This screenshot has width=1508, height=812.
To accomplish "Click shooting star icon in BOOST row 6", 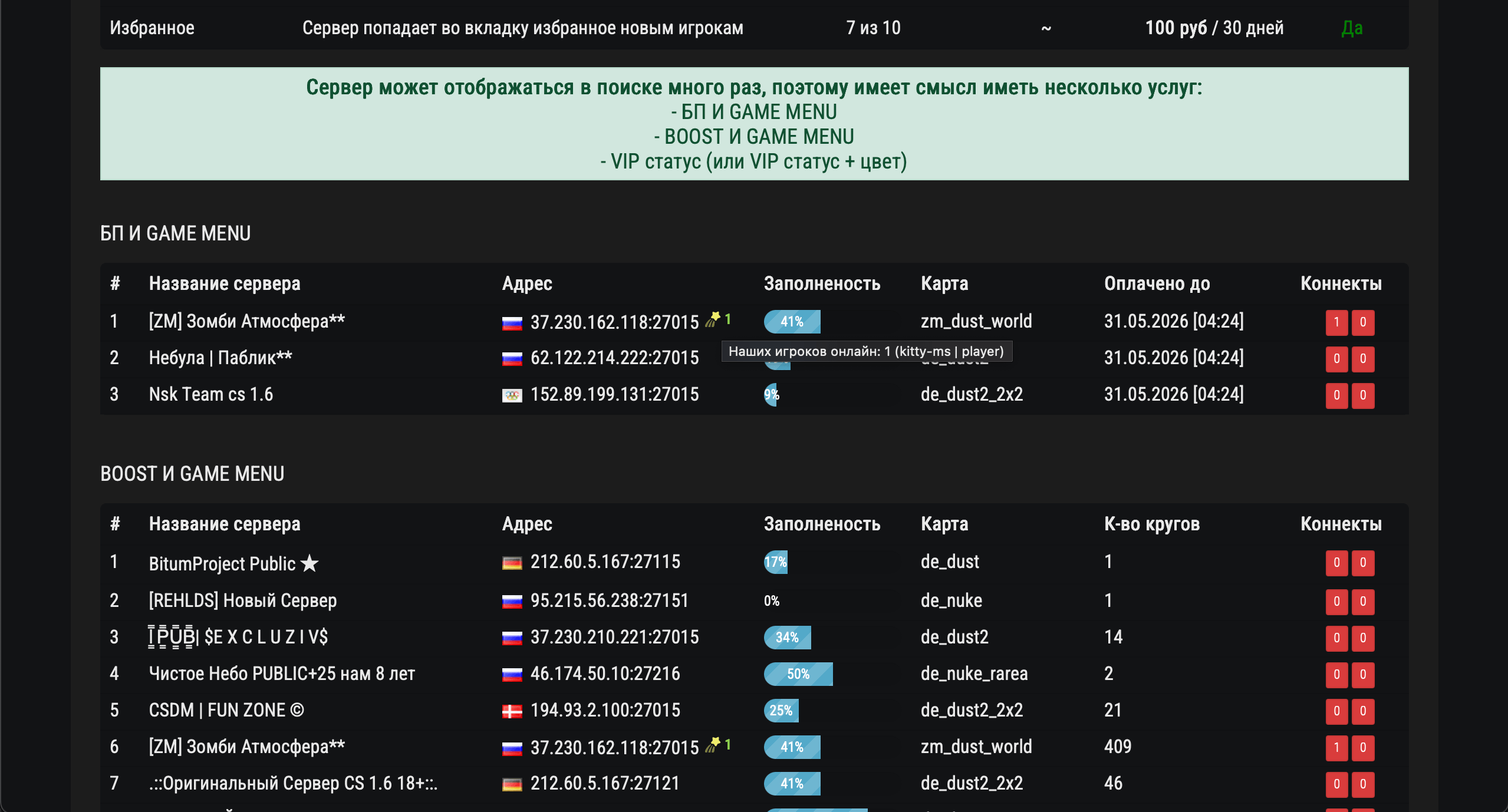I will (x=713, y=745).
